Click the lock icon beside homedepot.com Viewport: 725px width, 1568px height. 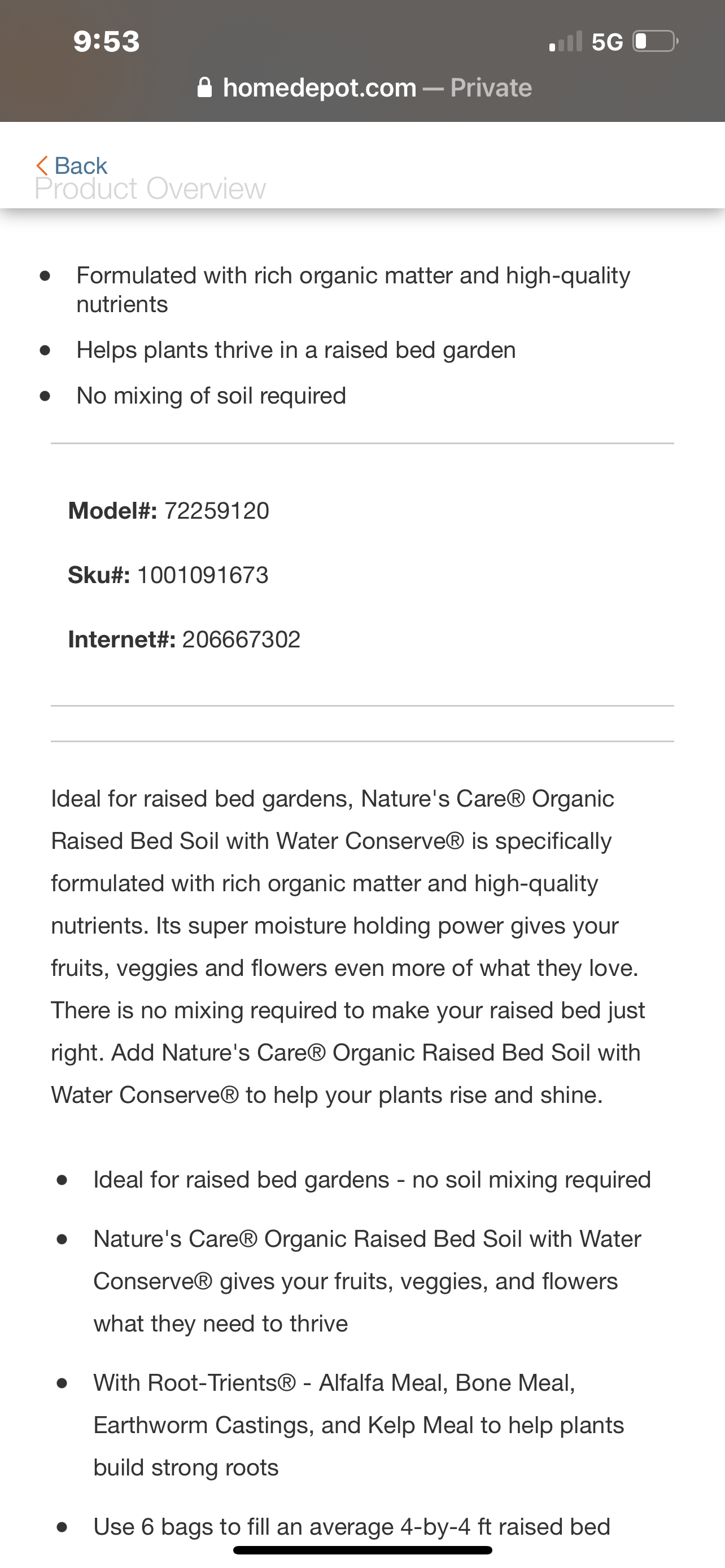point(205,87)
